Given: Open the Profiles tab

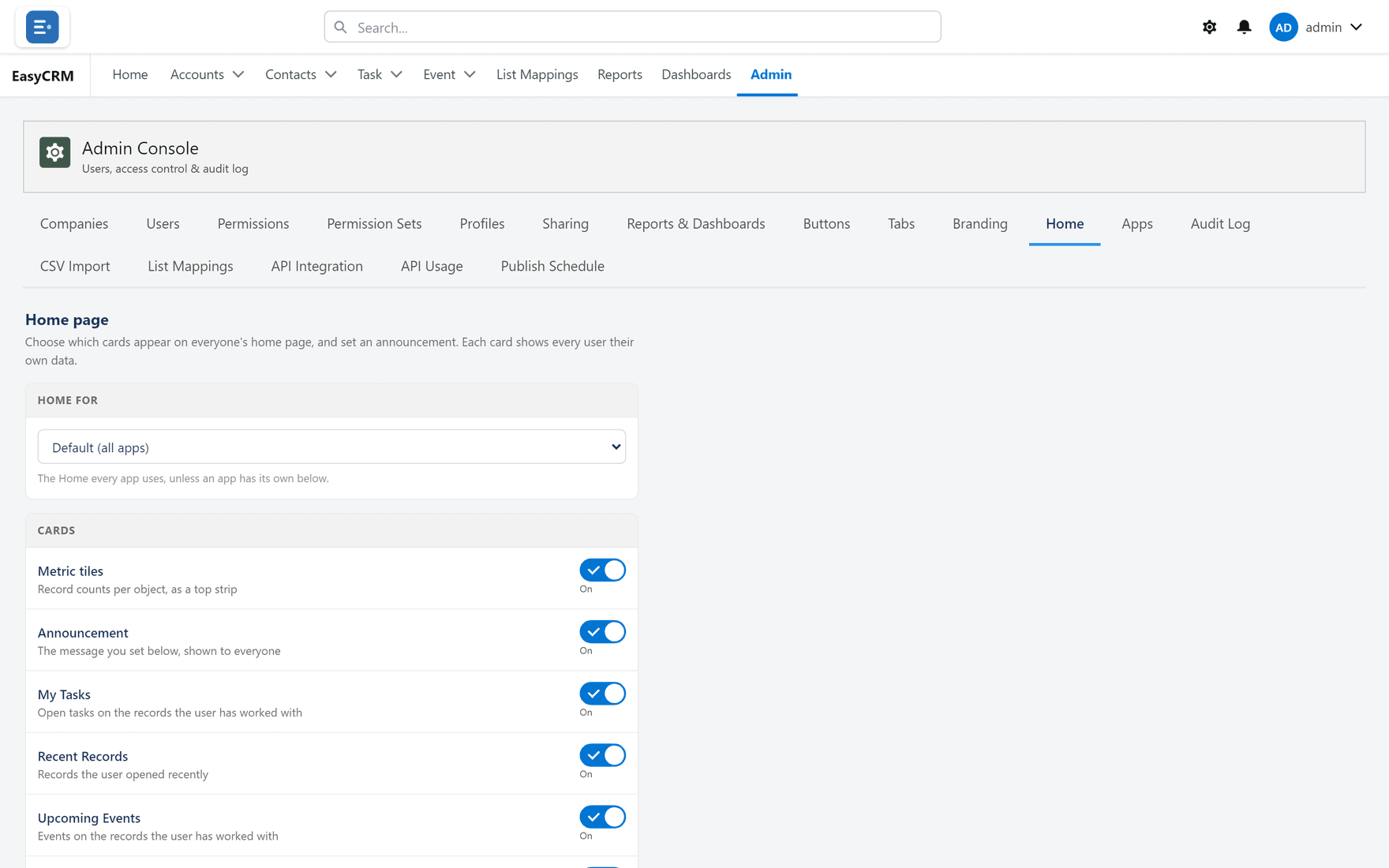Looking at the screenshot, I should click(x=481, y=223).
